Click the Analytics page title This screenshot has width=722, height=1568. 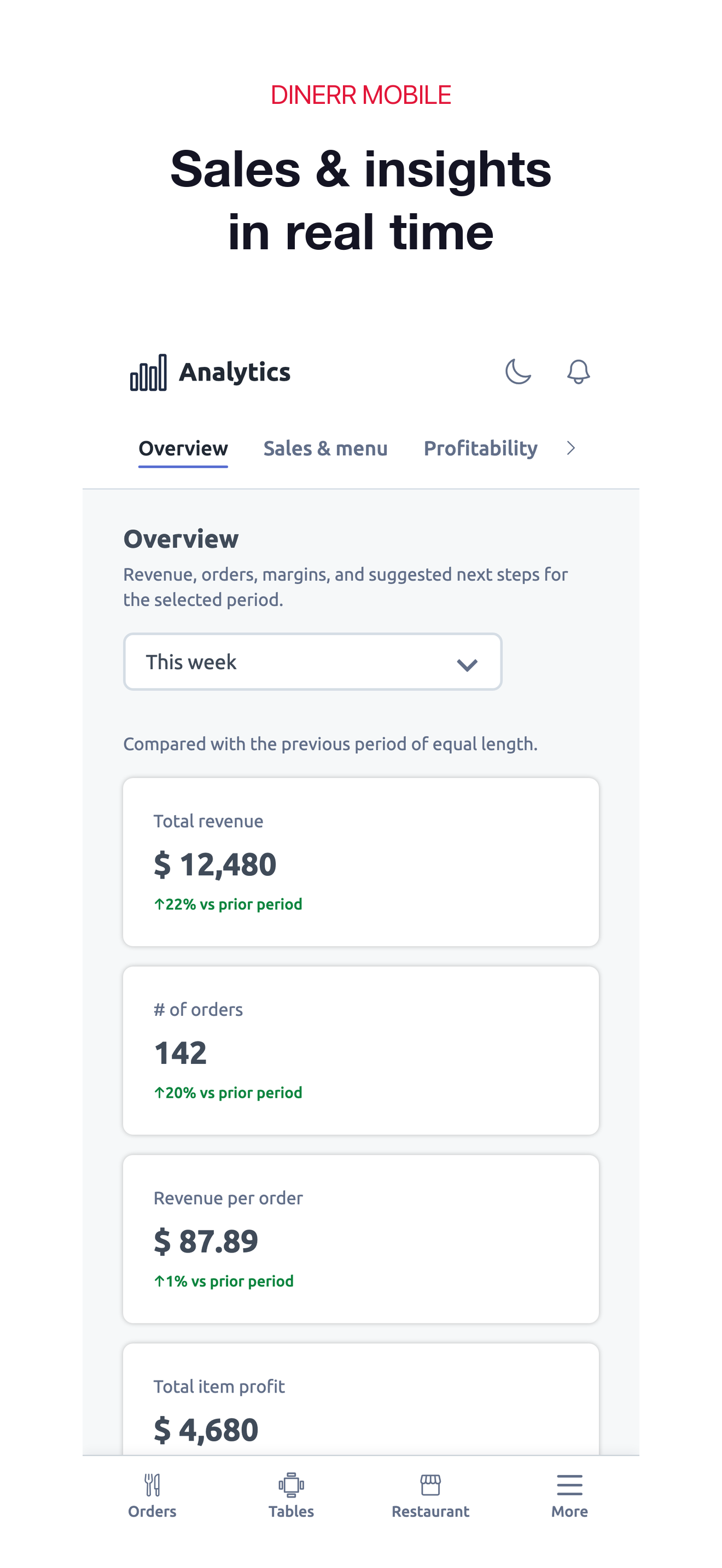tap(234, 372)
